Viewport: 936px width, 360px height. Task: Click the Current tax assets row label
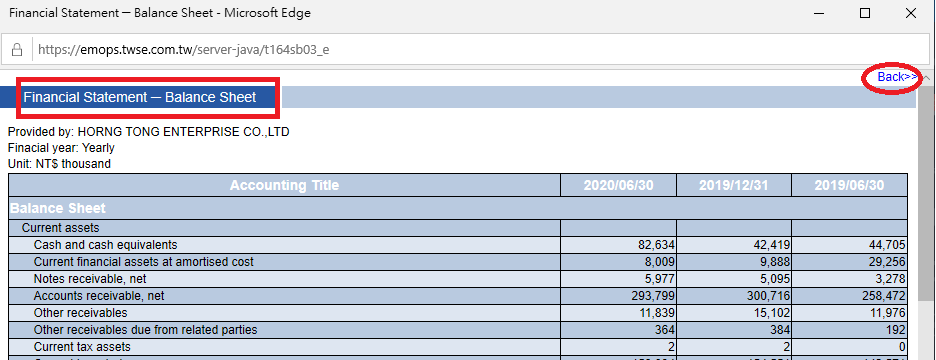pos(82,347)
